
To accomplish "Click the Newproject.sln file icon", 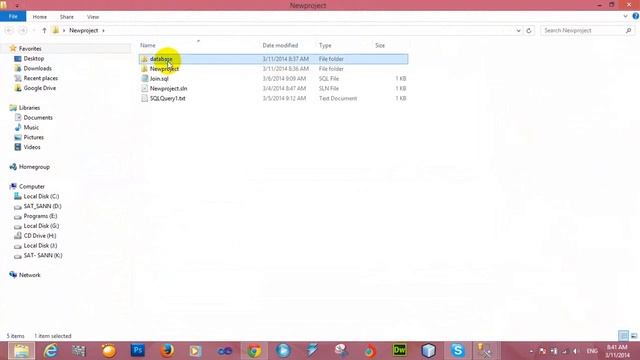I will click(x=144, y=88).
